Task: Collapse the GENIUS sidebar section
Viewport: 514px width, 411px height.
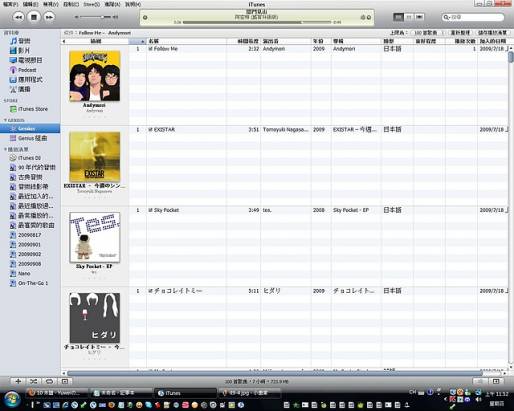Action: [5, 120]
